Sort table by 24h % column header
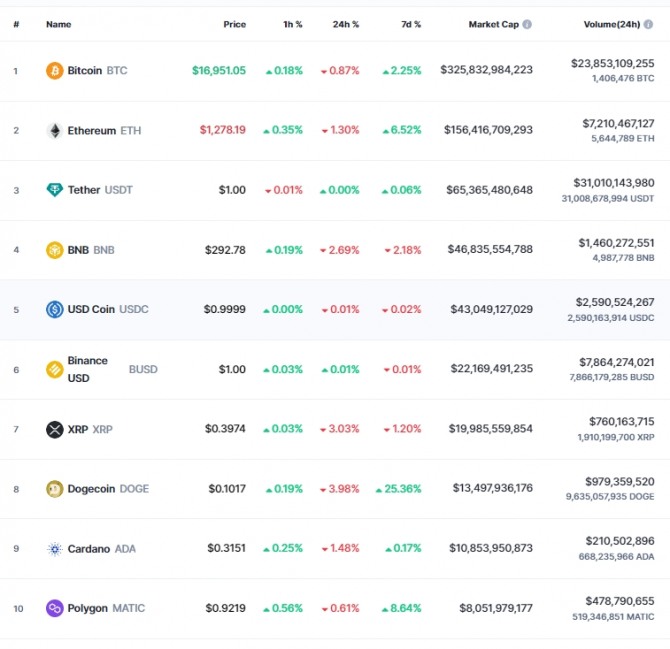Viewport: 670px width, 649px height. pyautogui.click(x=346, y=24)
